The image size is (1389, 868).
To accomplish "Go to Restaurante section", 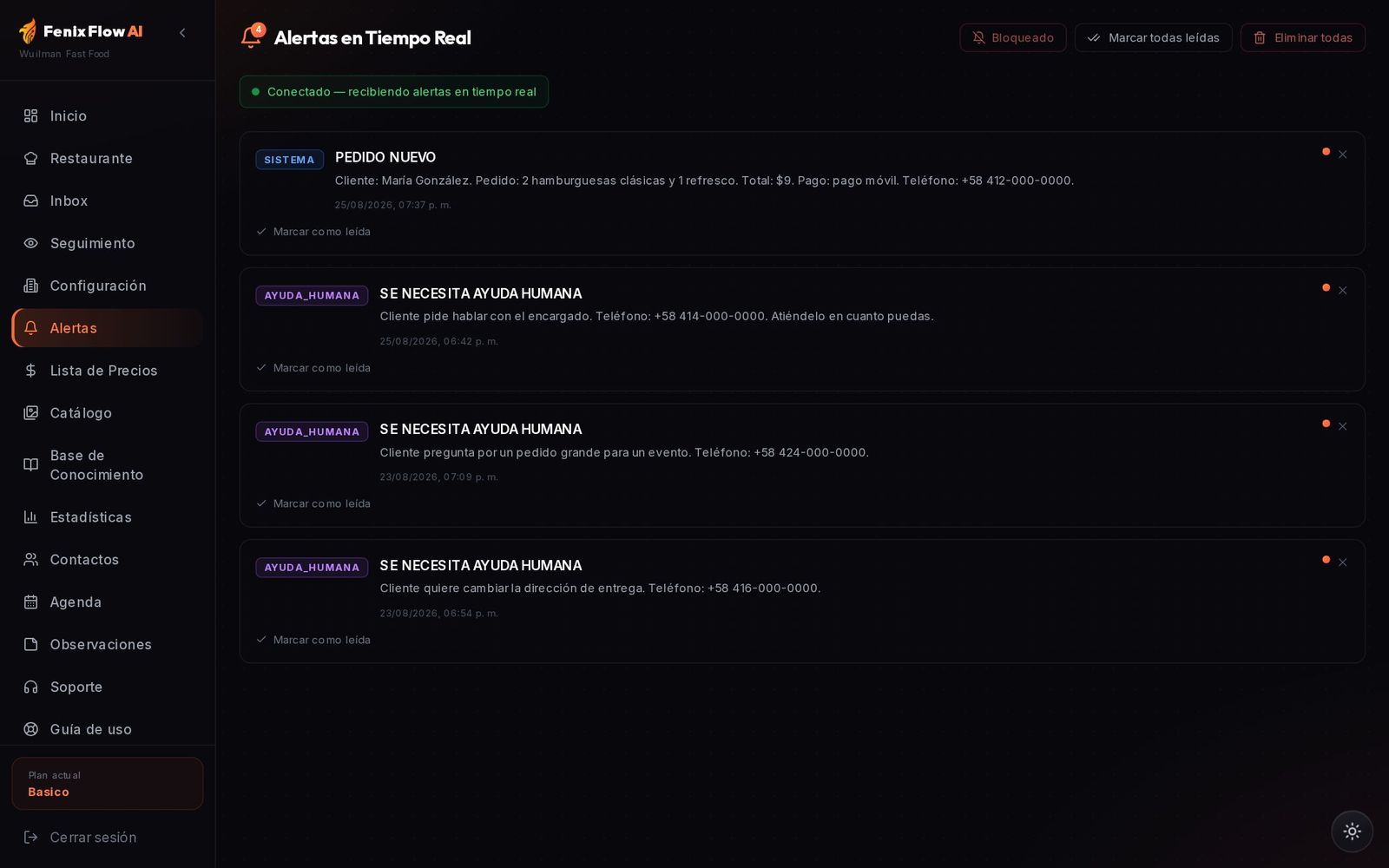I will click(x=108, y=158).
